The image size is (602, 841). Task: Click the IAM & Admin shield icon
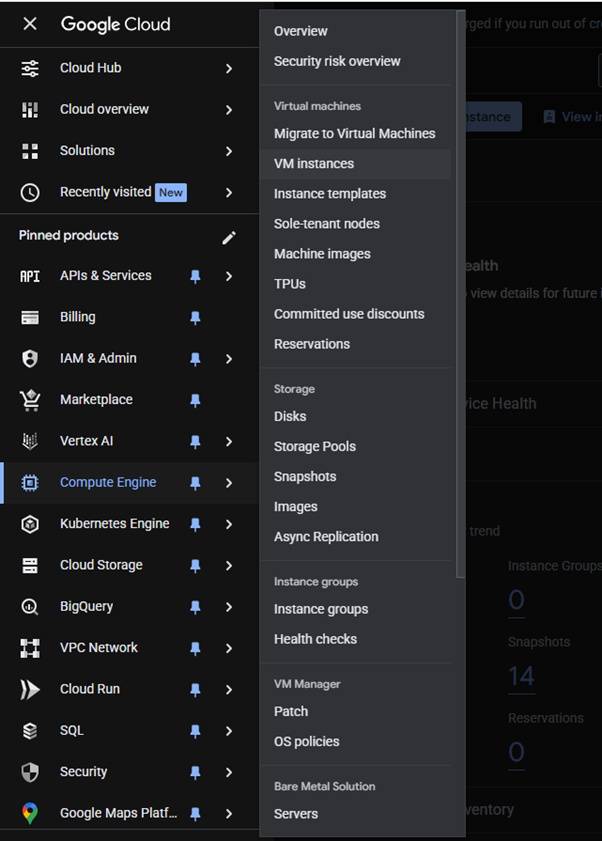[x=30, y=358]
